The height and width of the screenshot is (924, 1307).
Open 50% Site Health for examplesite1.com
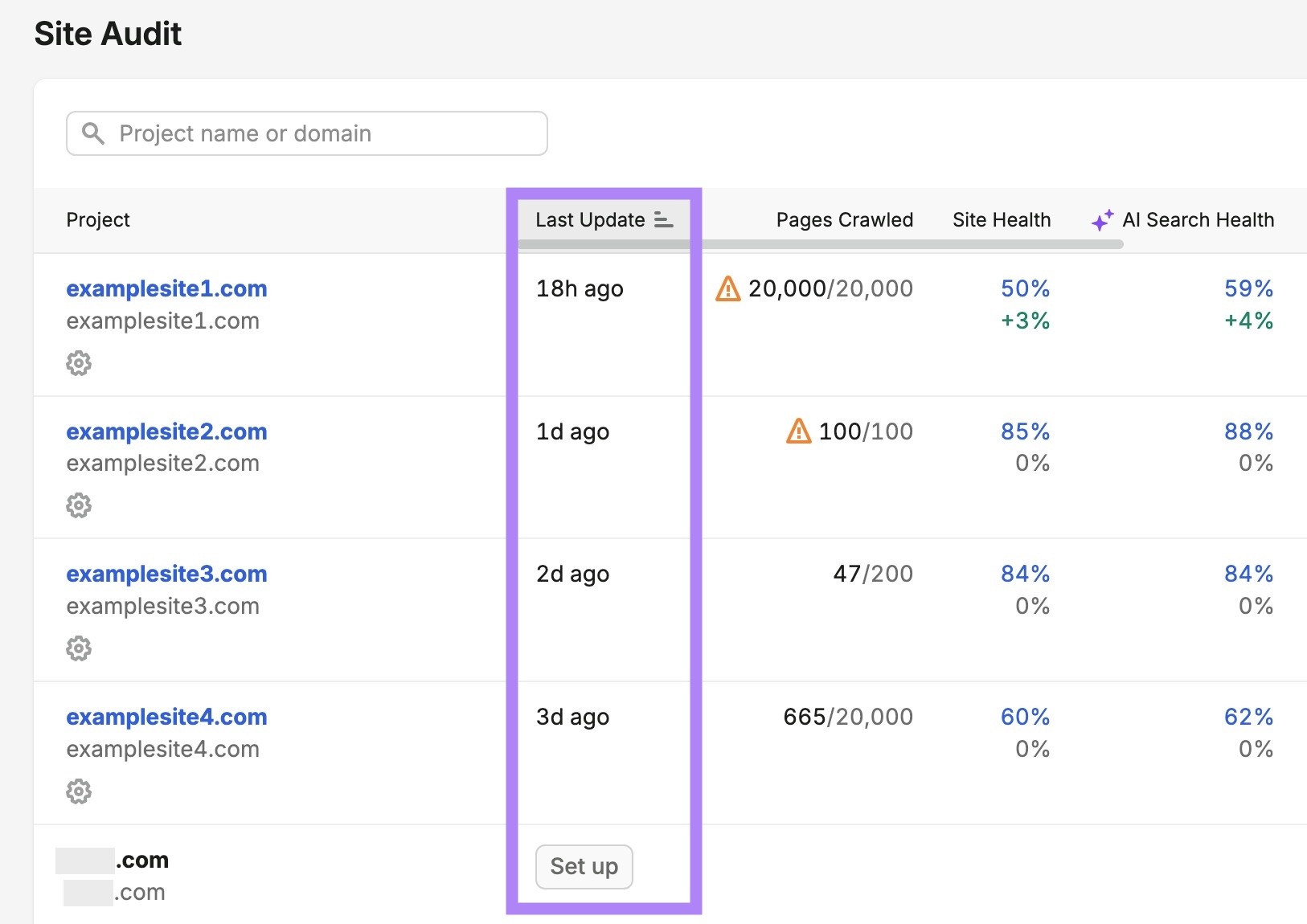(x=1026, y=288)
